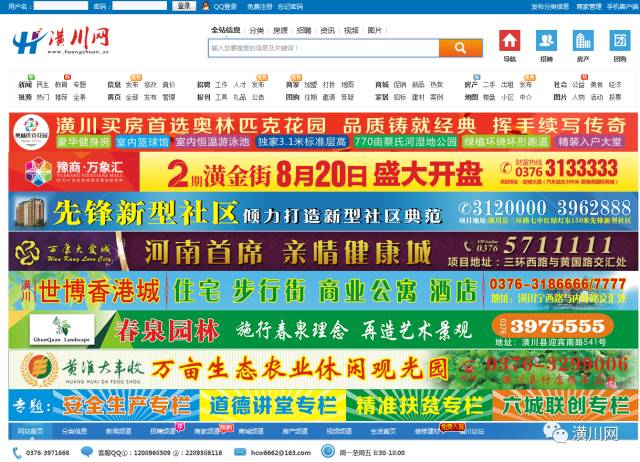This screenshot has width=640, height=462.
Task: Click the 人物 link in the 图片 row
Action: pos(578,98)
